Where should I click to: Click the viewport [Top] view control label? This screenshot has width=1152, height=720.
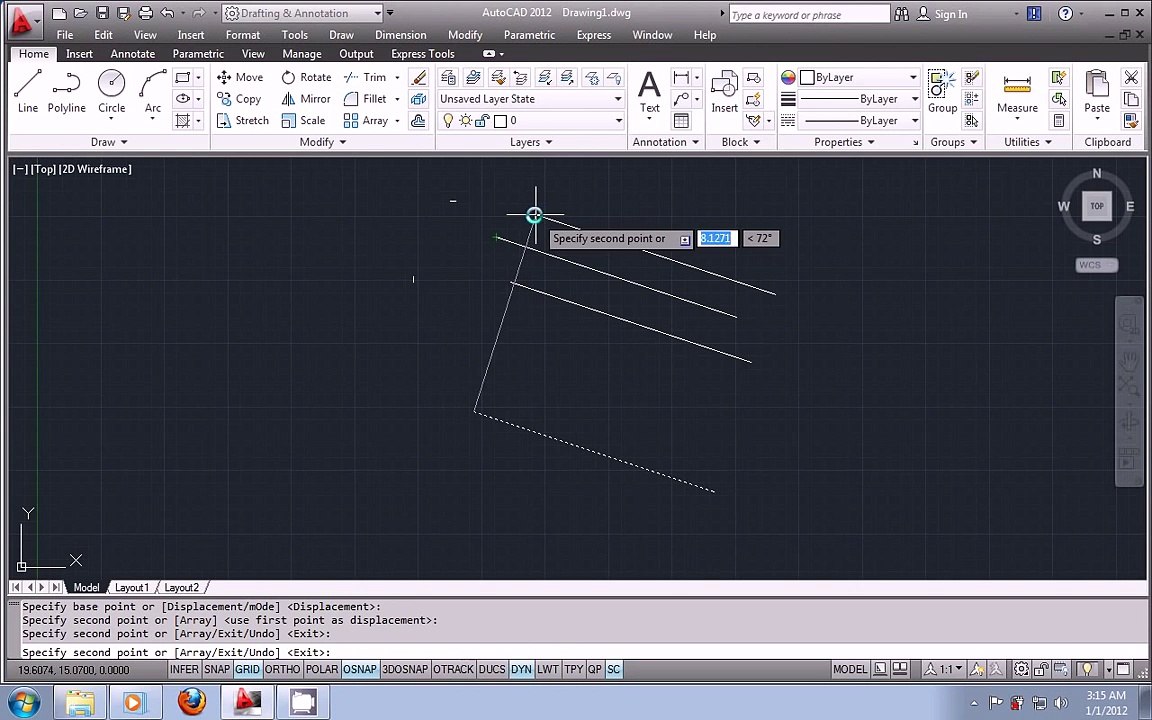tap(43, 169)
